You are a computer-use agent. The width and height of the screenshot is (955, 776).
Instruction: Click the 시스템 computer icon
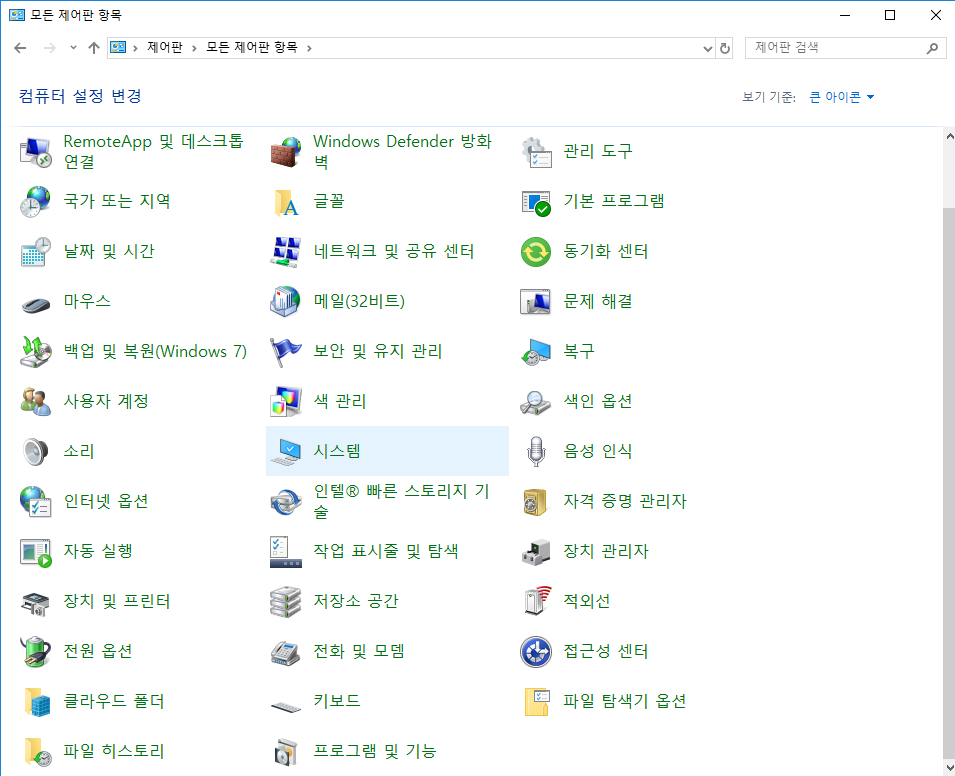(286, 451)
